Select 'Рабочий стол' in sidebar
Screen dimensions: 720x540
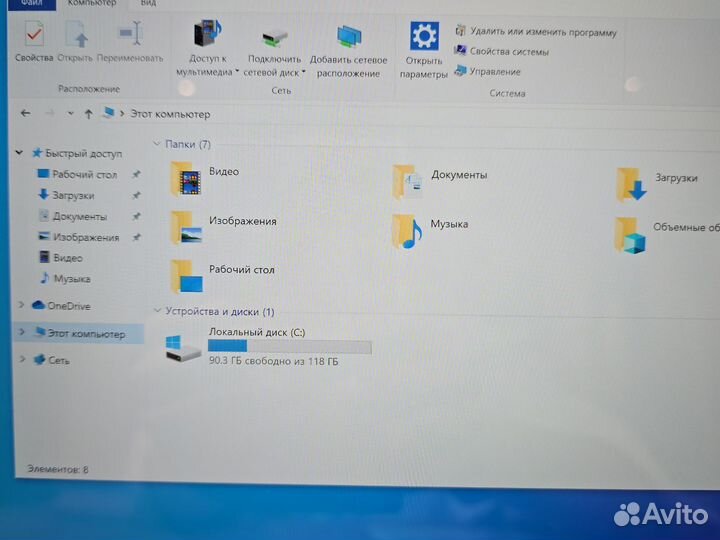(77, 174)
